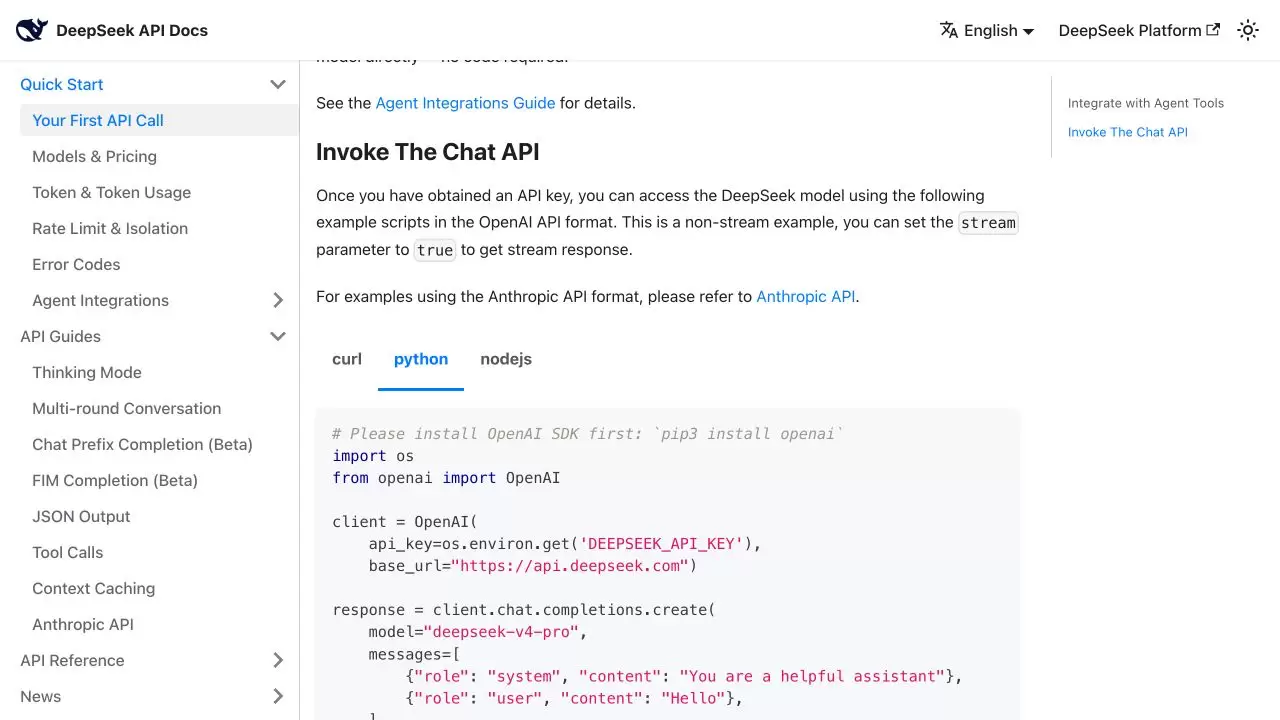
Task: Click the https://api.deepseek.com URL string
Action: pyautogui.click(x=569, y=565)
